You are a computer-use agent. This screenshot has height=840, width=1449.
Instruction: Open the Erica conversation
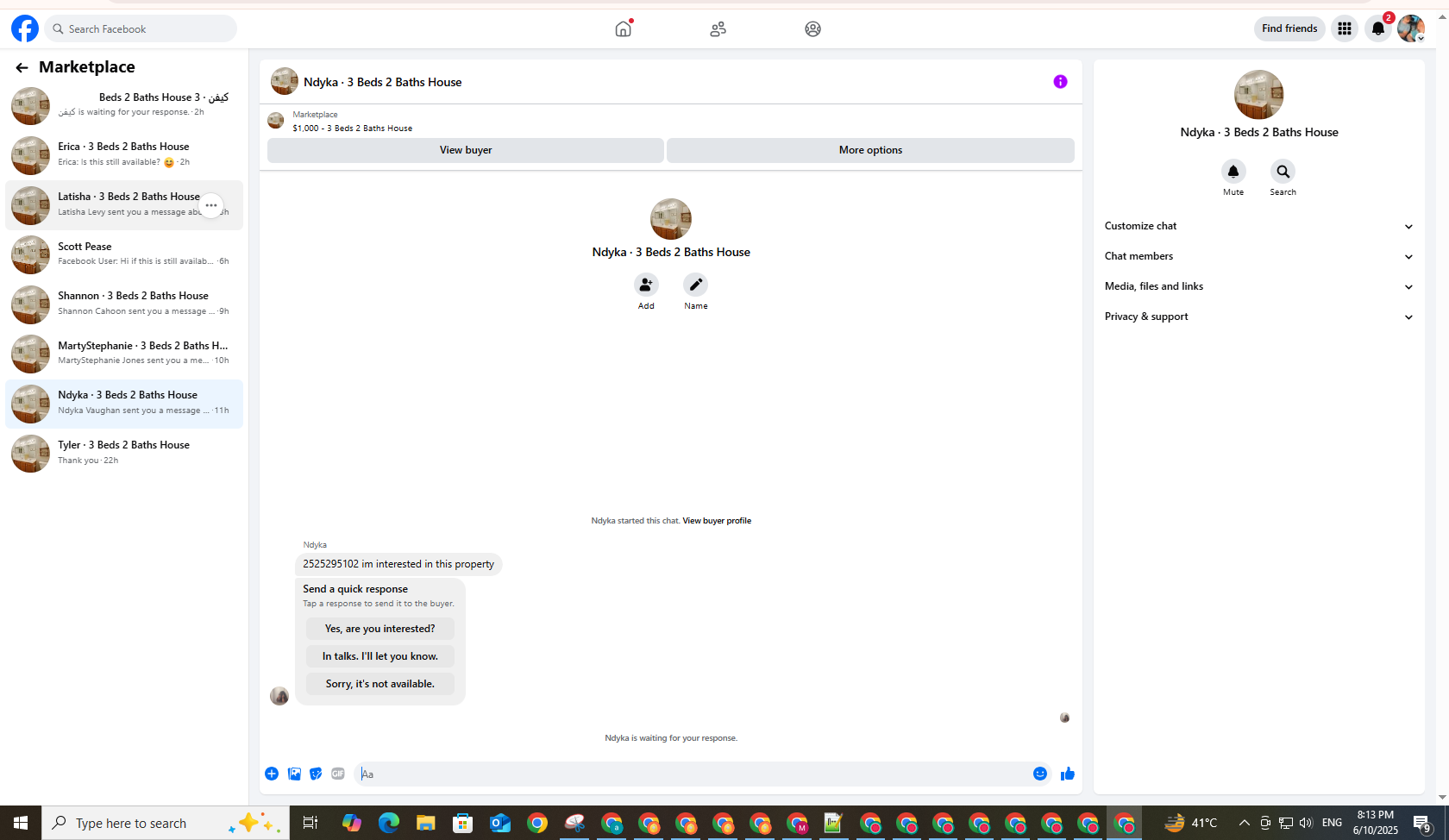(124, 155)
